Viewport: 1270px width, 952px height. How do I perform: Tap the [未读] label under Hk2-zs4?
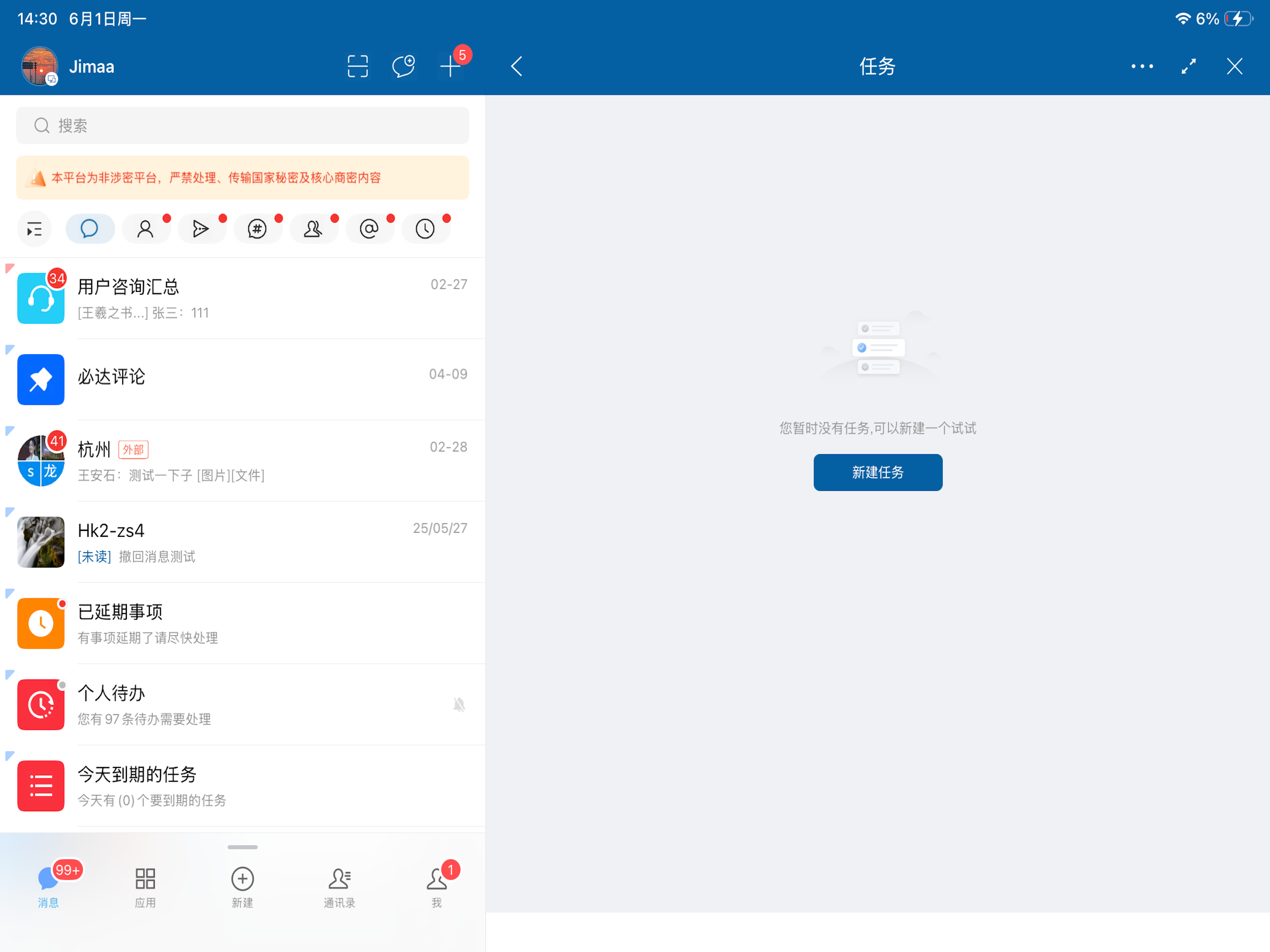[x=95, y=556]
